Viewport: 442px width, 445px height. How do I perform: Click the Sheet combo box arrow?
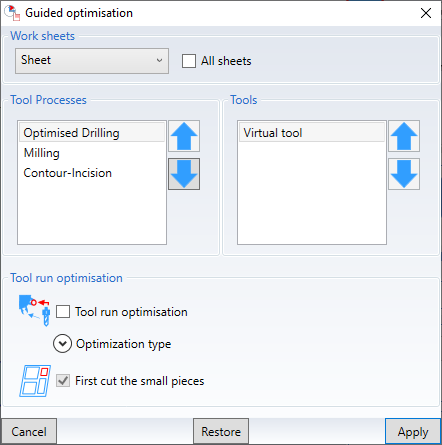[160, 61]
